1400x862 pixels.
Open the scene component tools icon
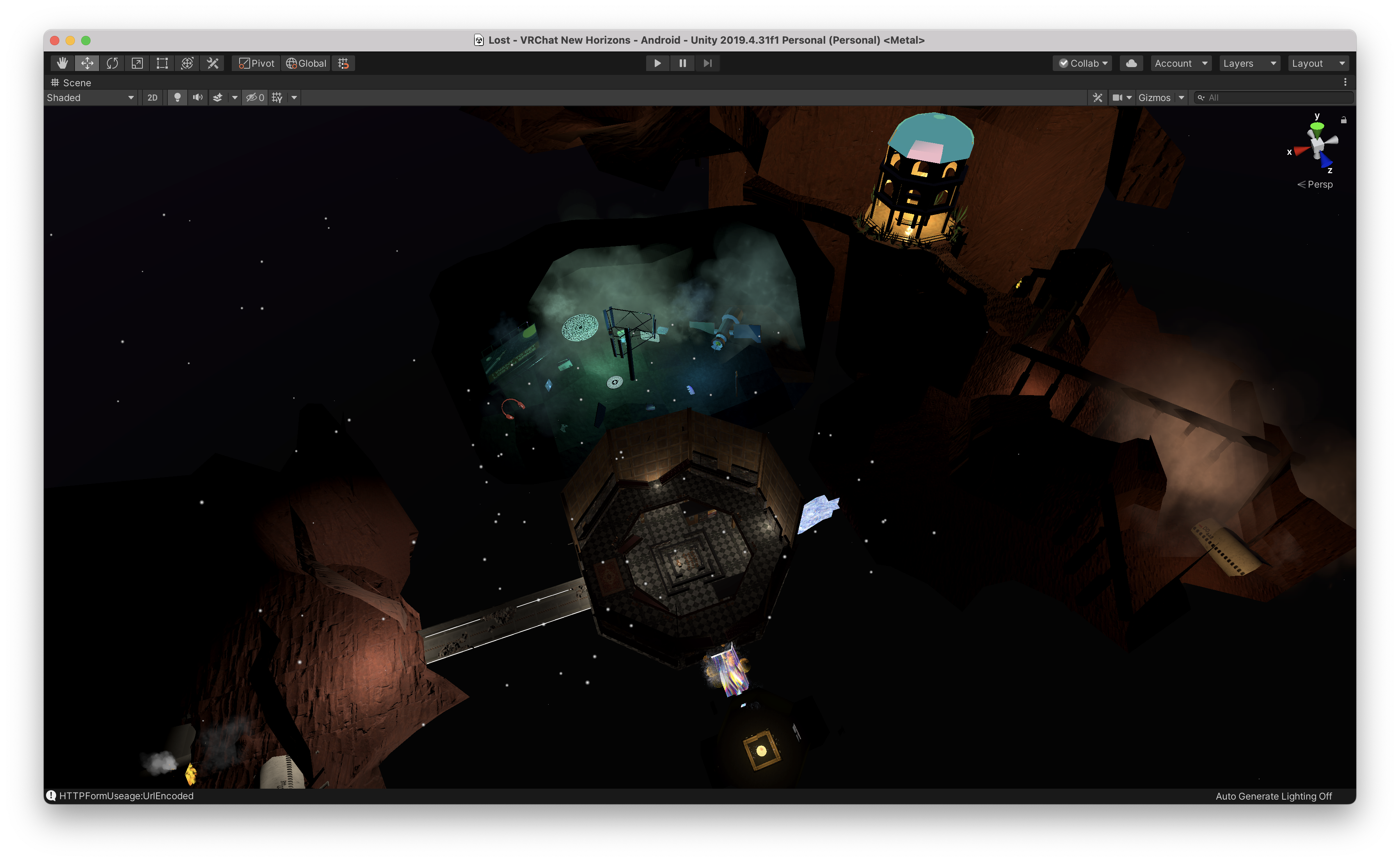coord(1097,98)
